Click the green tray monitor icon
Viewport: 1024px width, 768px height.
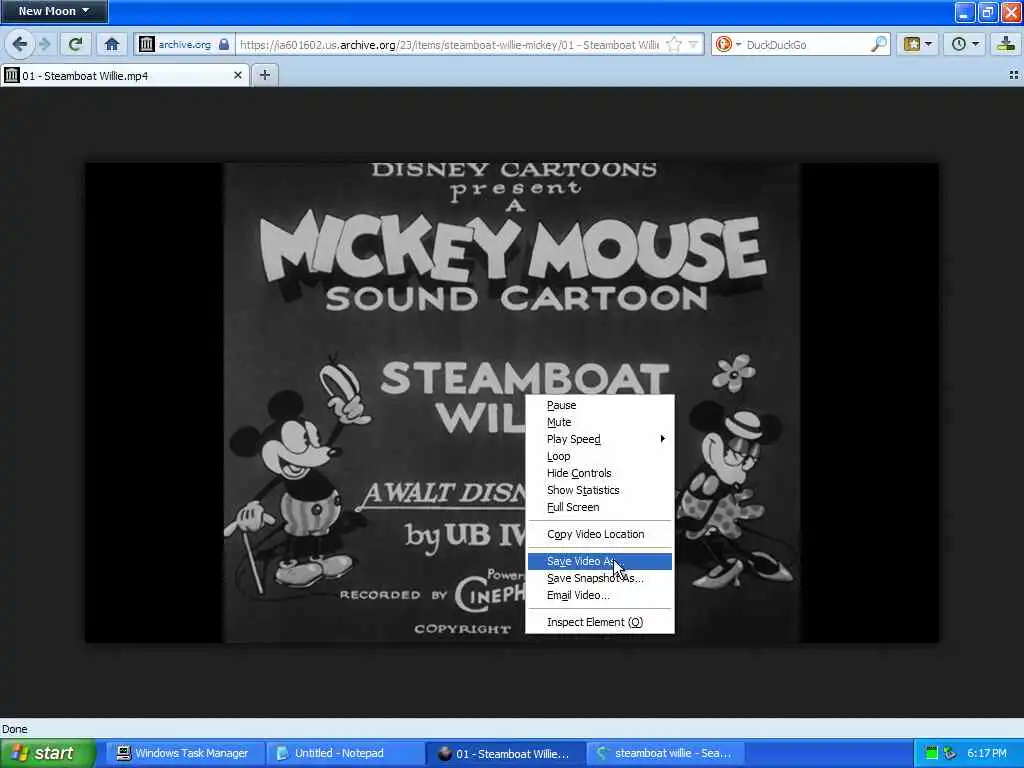pos(932,753)
